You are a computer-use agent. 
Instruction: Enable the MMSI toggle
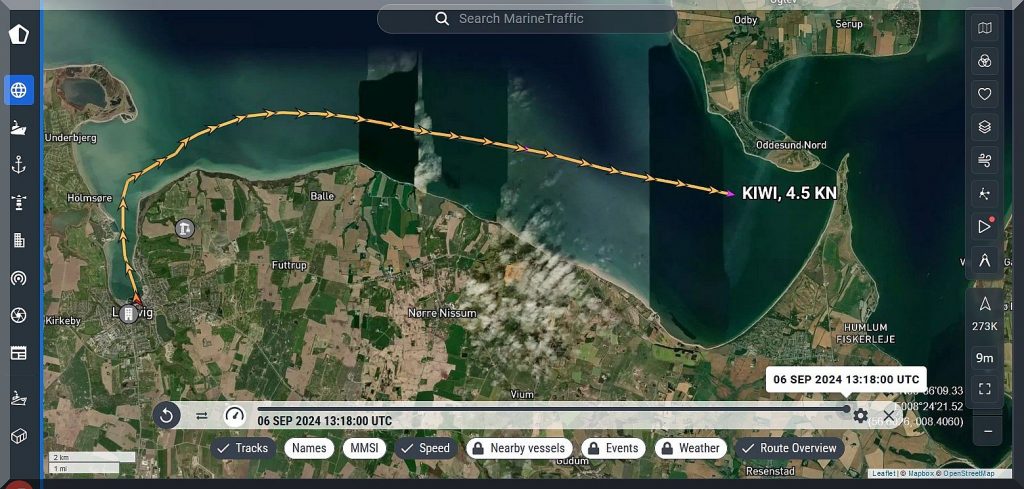364,448
